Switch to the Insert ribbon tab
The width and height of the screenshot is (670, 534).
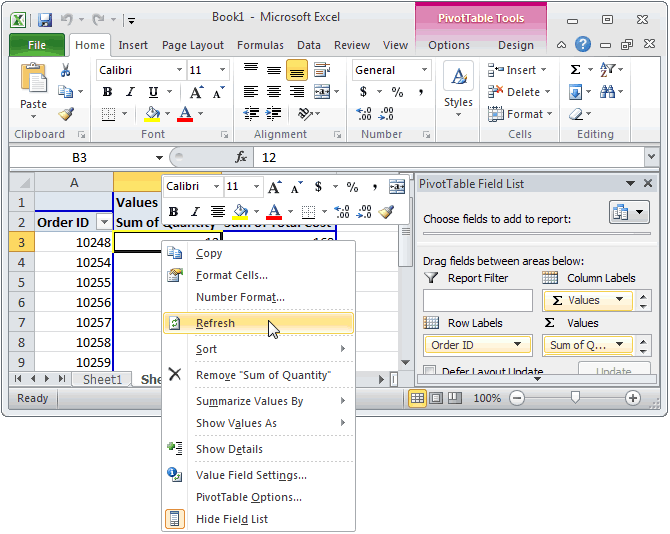click(x=133, y=45)
